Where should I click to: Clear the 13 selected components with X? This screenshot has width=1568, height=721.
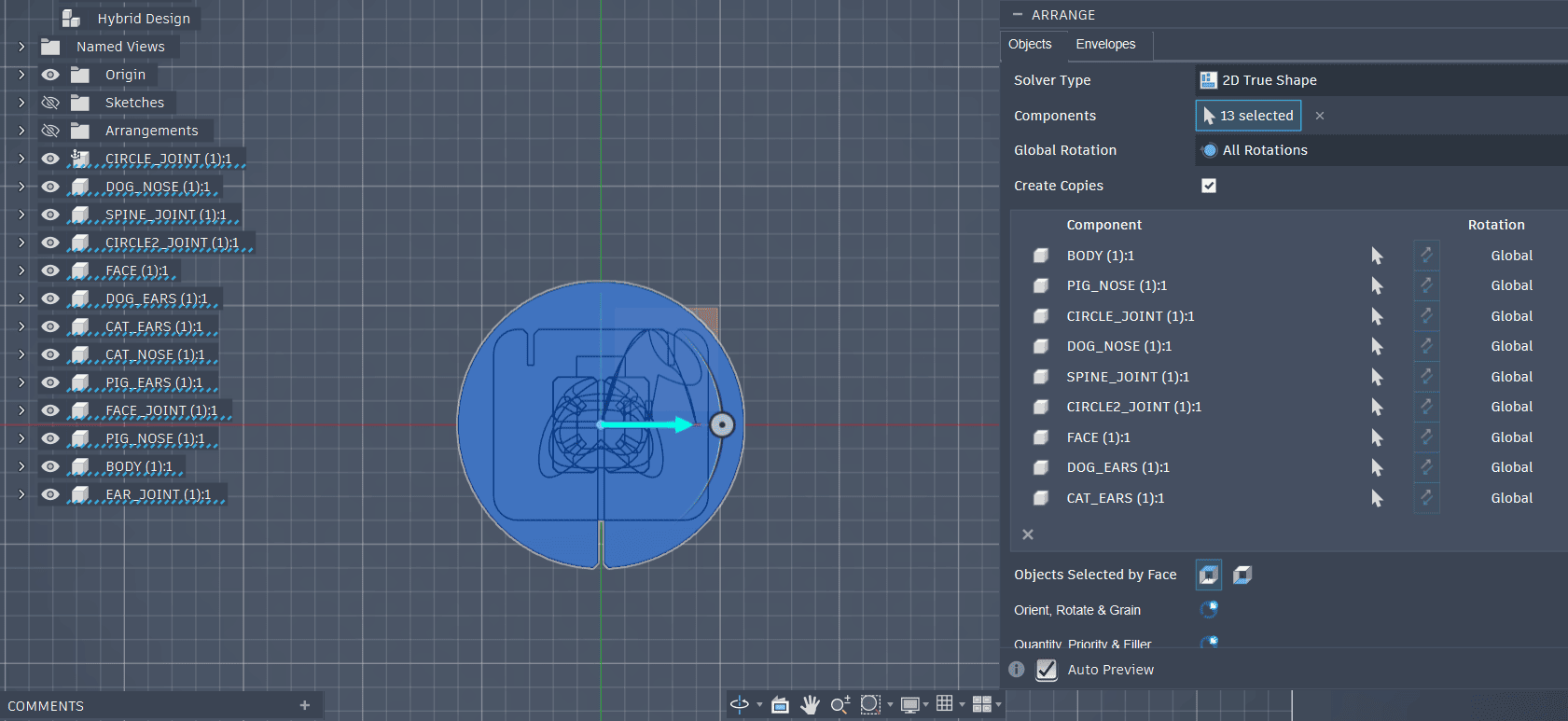[1320, 116]
